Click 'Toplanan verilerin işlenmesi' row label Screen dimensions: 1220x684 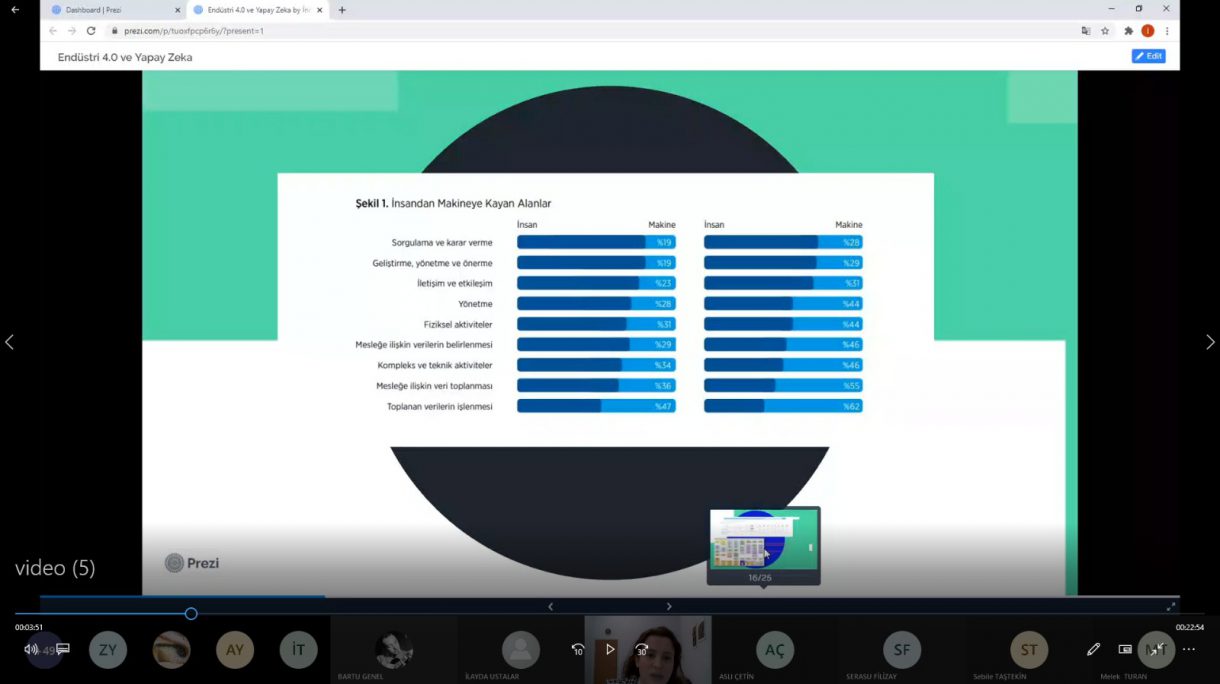click(x=440, y=407)
